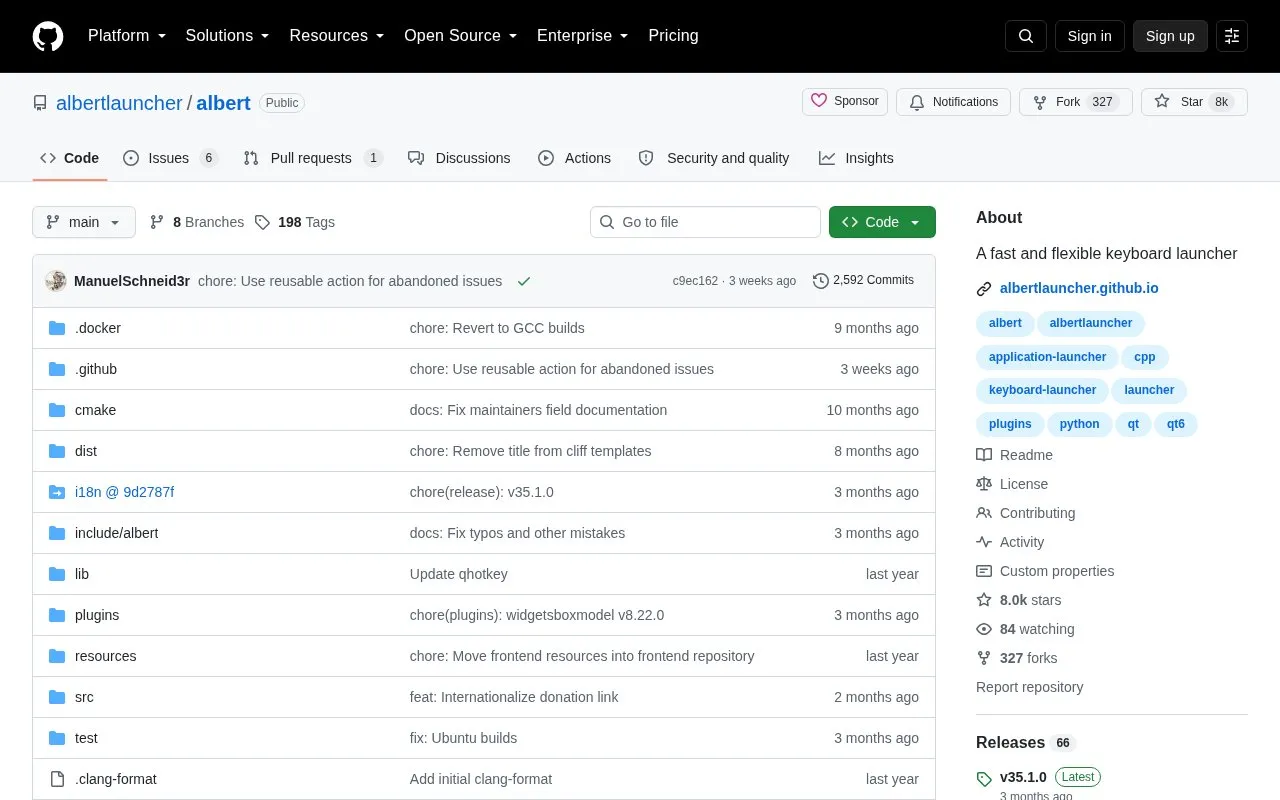Viewport: 1280px width, 800px height.
Task: Open the i18n submodule link
Action: pyautogui.click(x=124, y=492)
